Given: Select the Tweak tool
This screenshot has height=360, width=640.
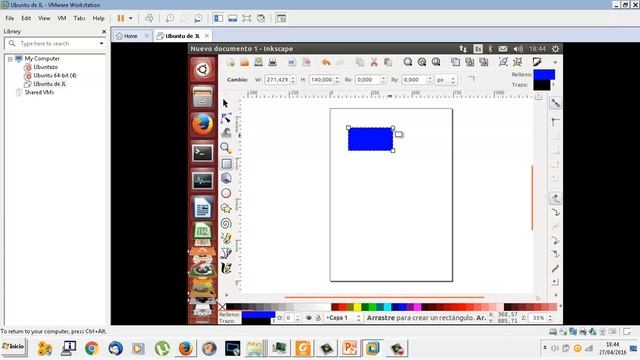Looking at the screenshot, I should pyautogui.click(x=226, y=133).
